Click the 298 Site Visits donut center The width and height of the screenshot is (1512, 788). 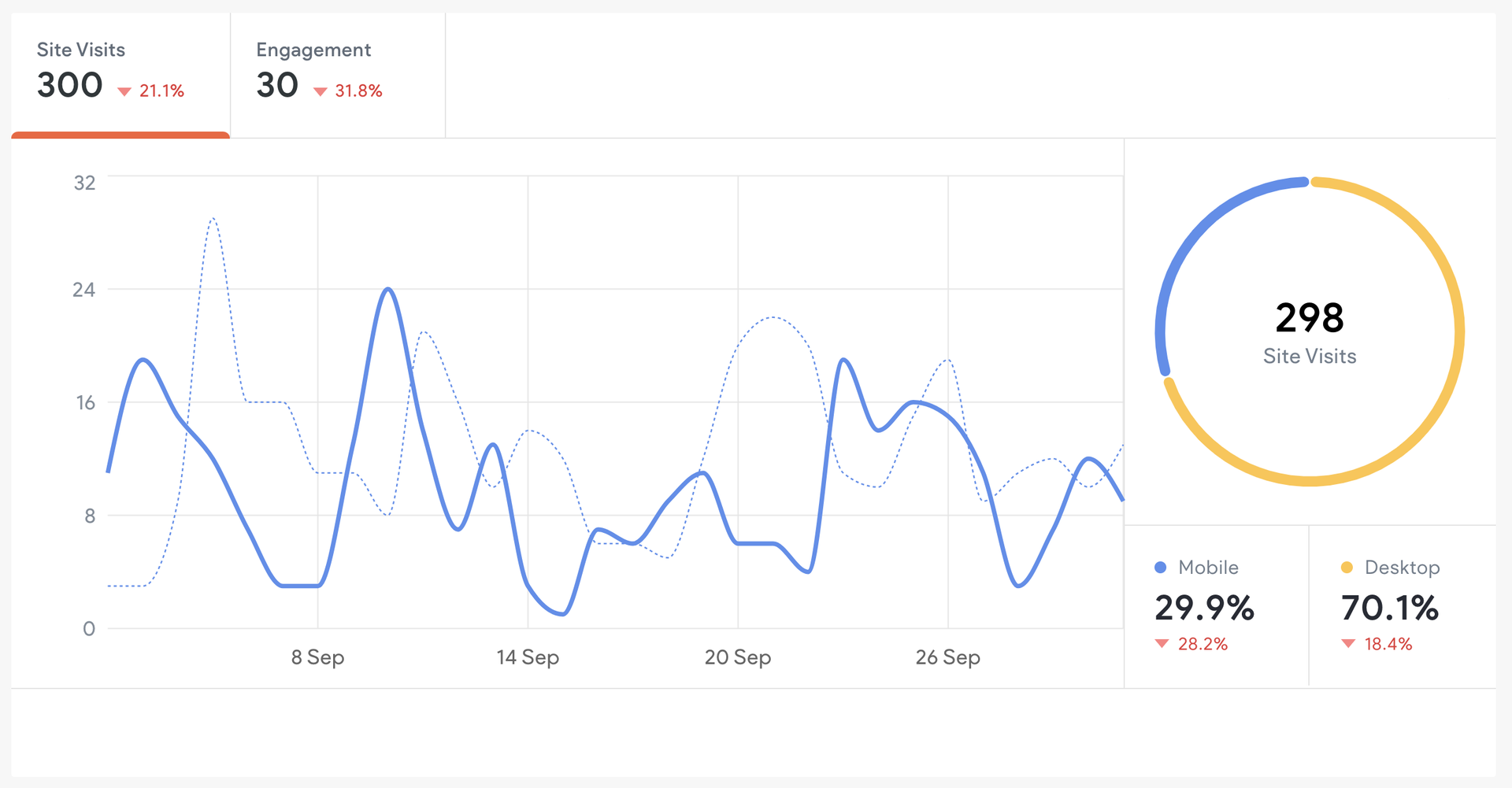[1310, 332]
